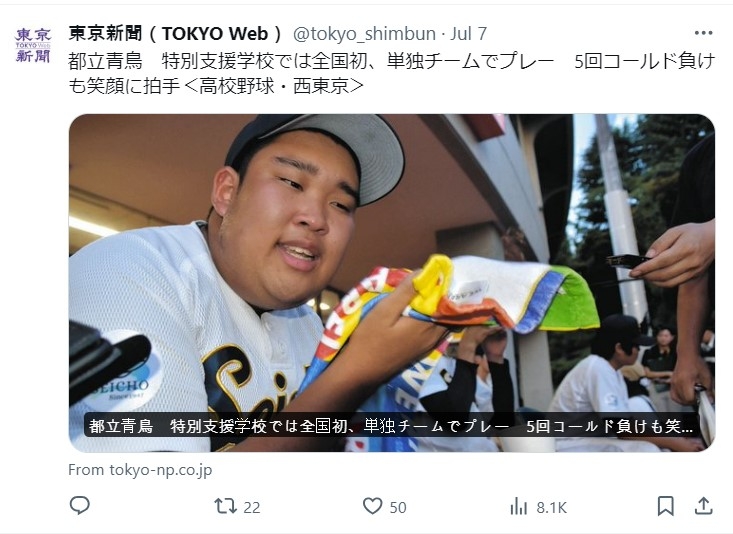View analytics bar chart icon

[518, 506]
